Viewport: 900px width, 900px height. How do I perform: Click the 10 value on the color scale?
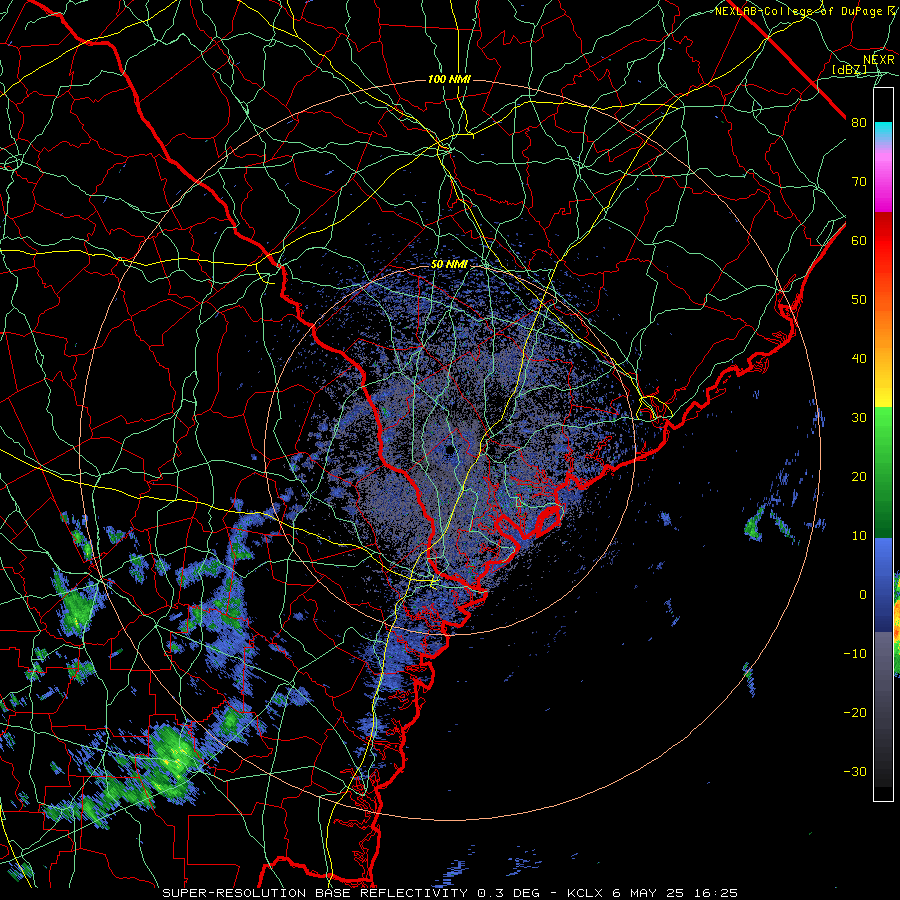859,536
